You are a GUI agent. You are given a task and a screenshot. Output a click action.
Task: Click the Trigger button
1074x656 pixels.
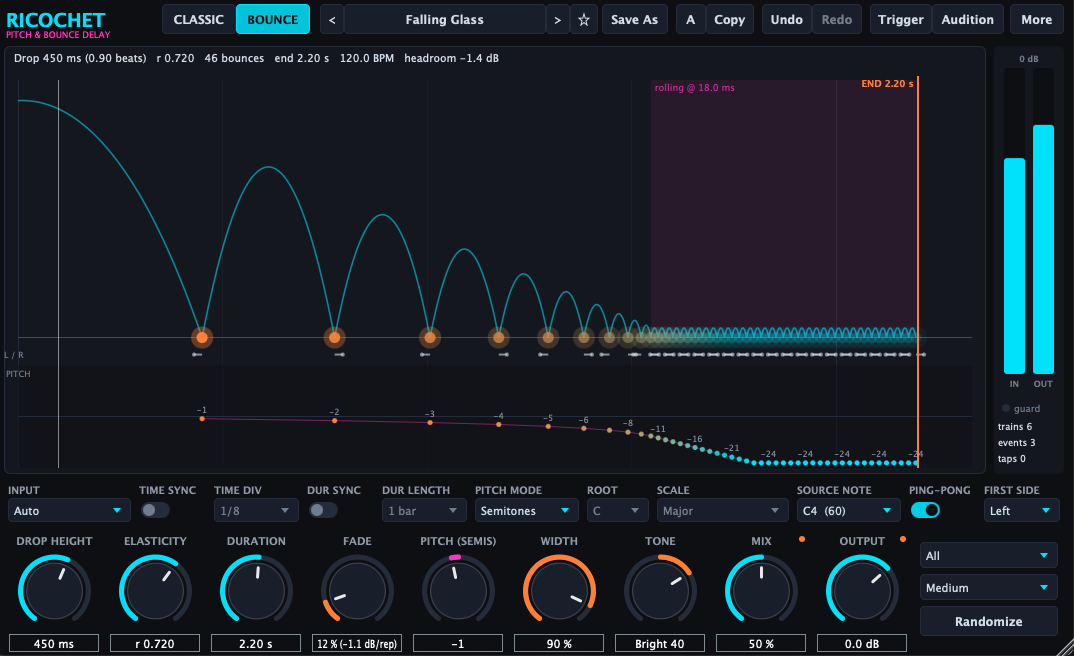tap(901, 19)
